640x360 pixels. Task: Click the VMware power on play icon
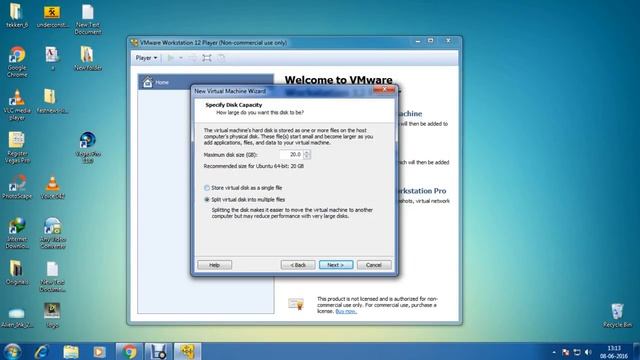point(171,58)
